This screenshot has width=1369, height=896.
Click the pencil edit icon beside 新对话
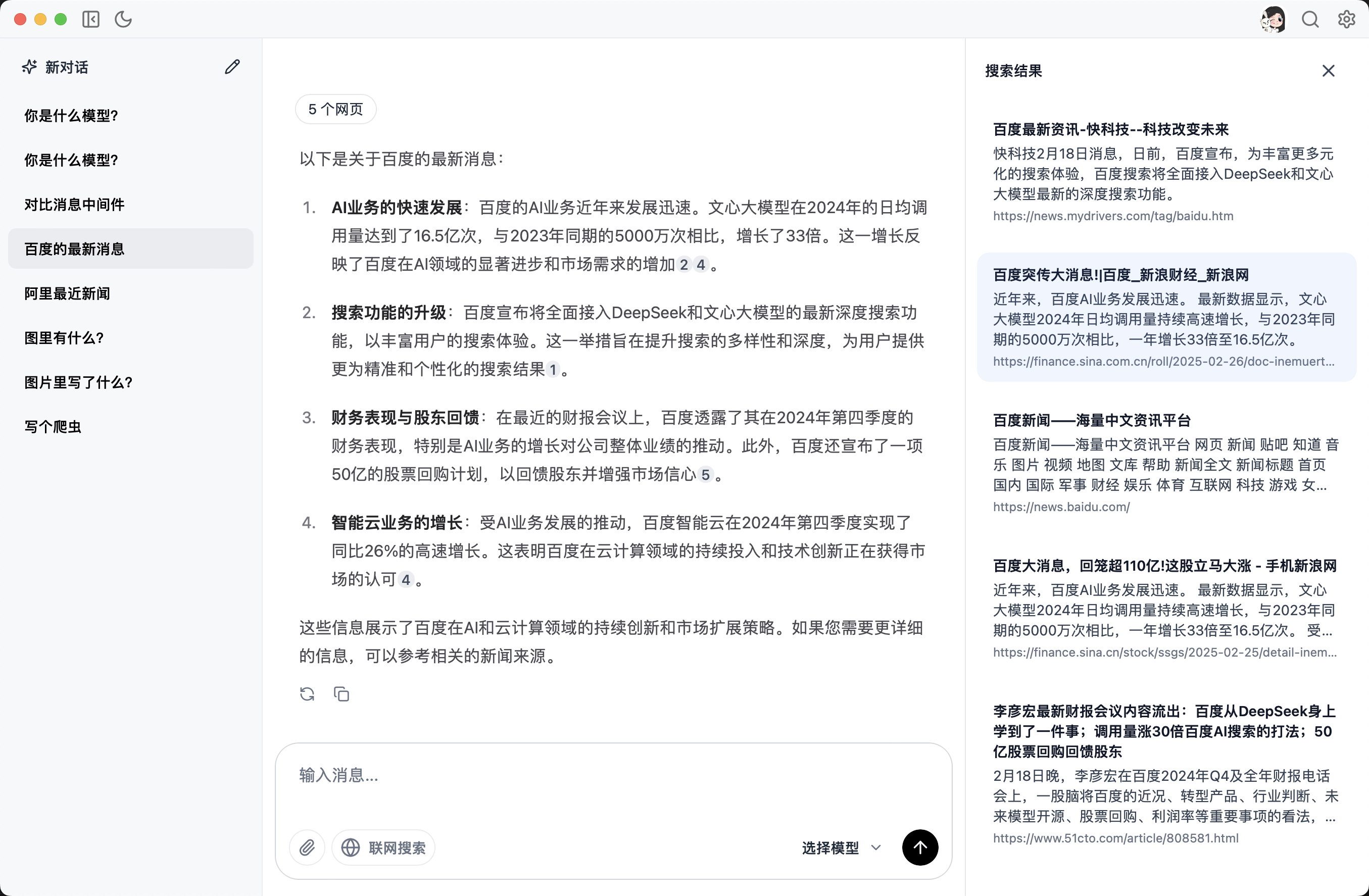pos(232,67)
